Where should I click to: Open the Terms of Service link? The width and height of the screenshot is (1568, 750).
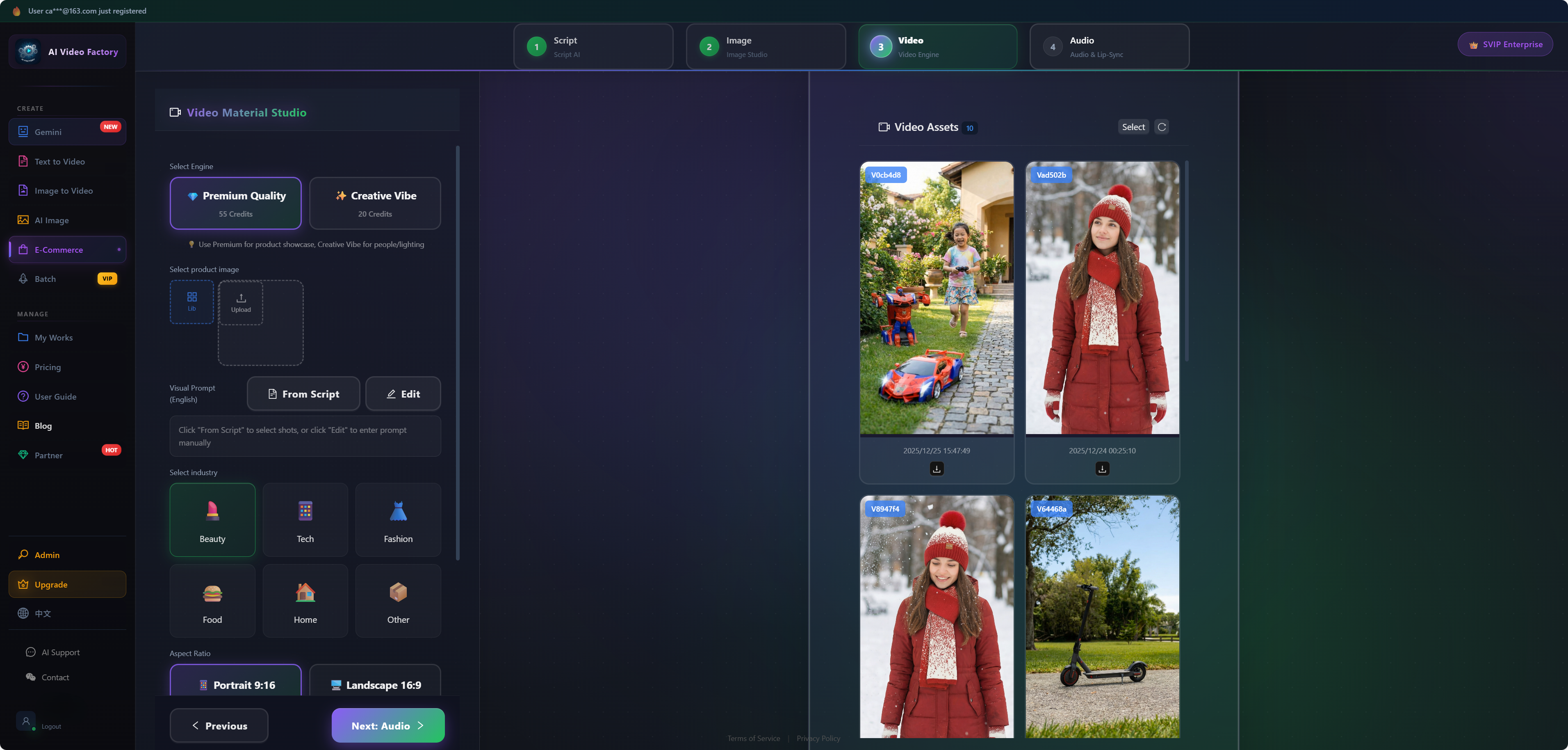(754, 738)
